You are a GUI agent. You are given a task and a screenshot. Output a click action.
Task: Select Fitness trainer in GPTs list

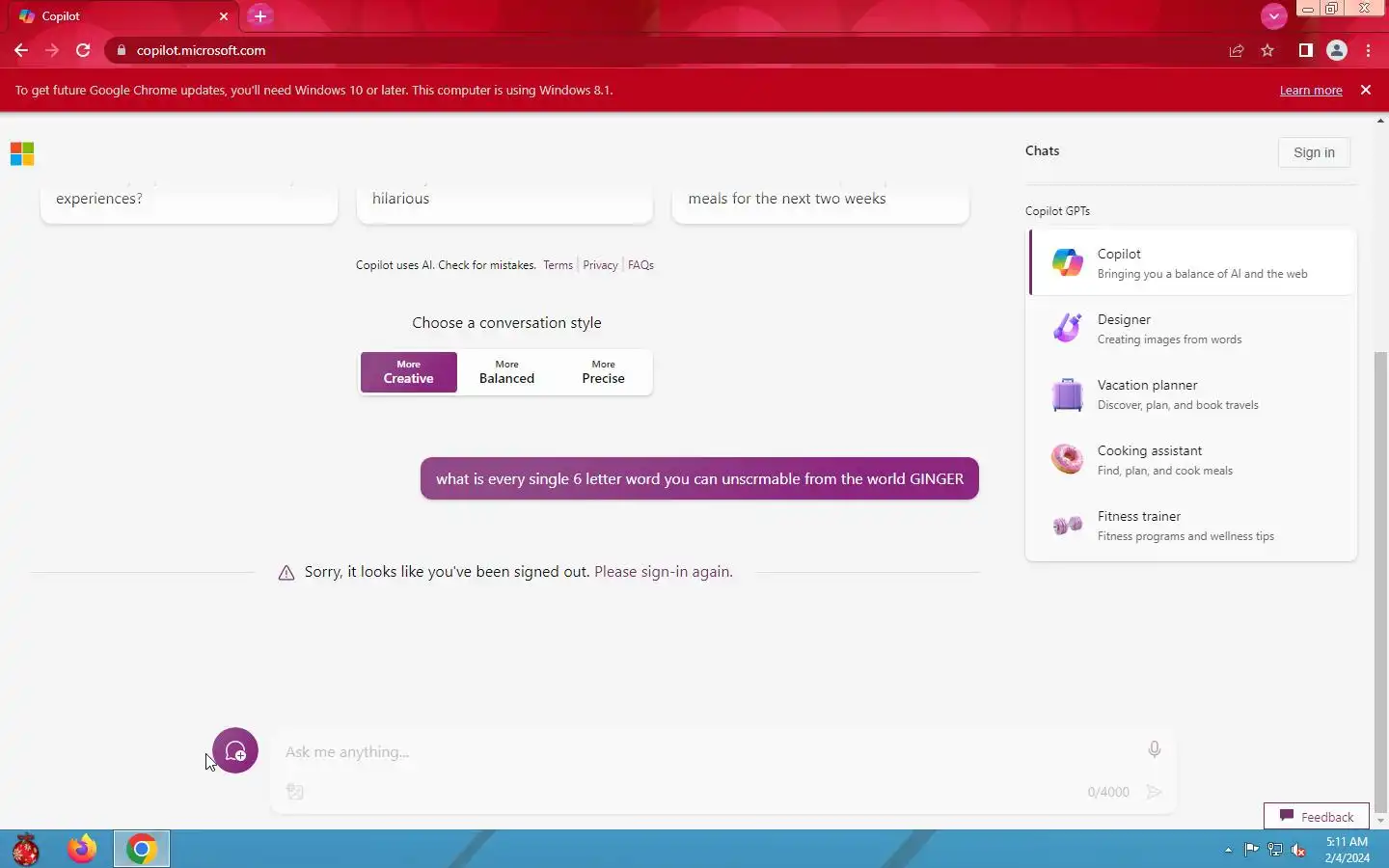tap(1192, 525)
